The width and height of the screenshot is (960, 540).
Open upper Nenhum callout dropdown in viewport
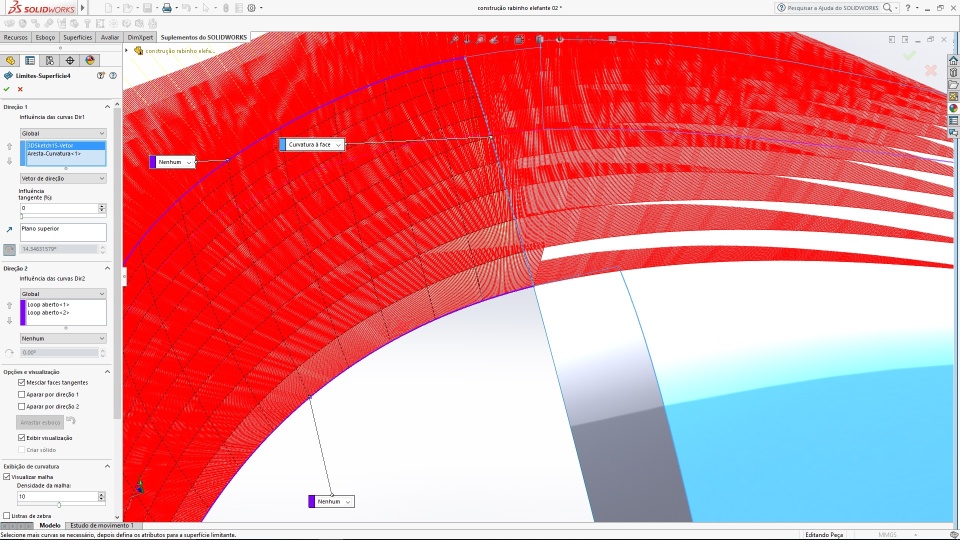click(189, 162)
